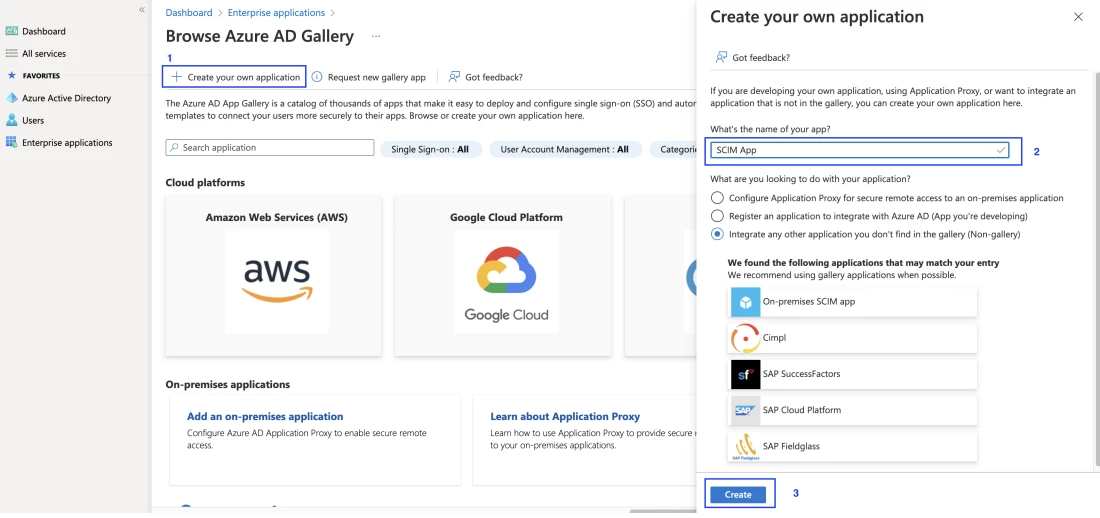Open the Categories filter pill
This screenshot has height=518, width=1100.
click(673, 150)
